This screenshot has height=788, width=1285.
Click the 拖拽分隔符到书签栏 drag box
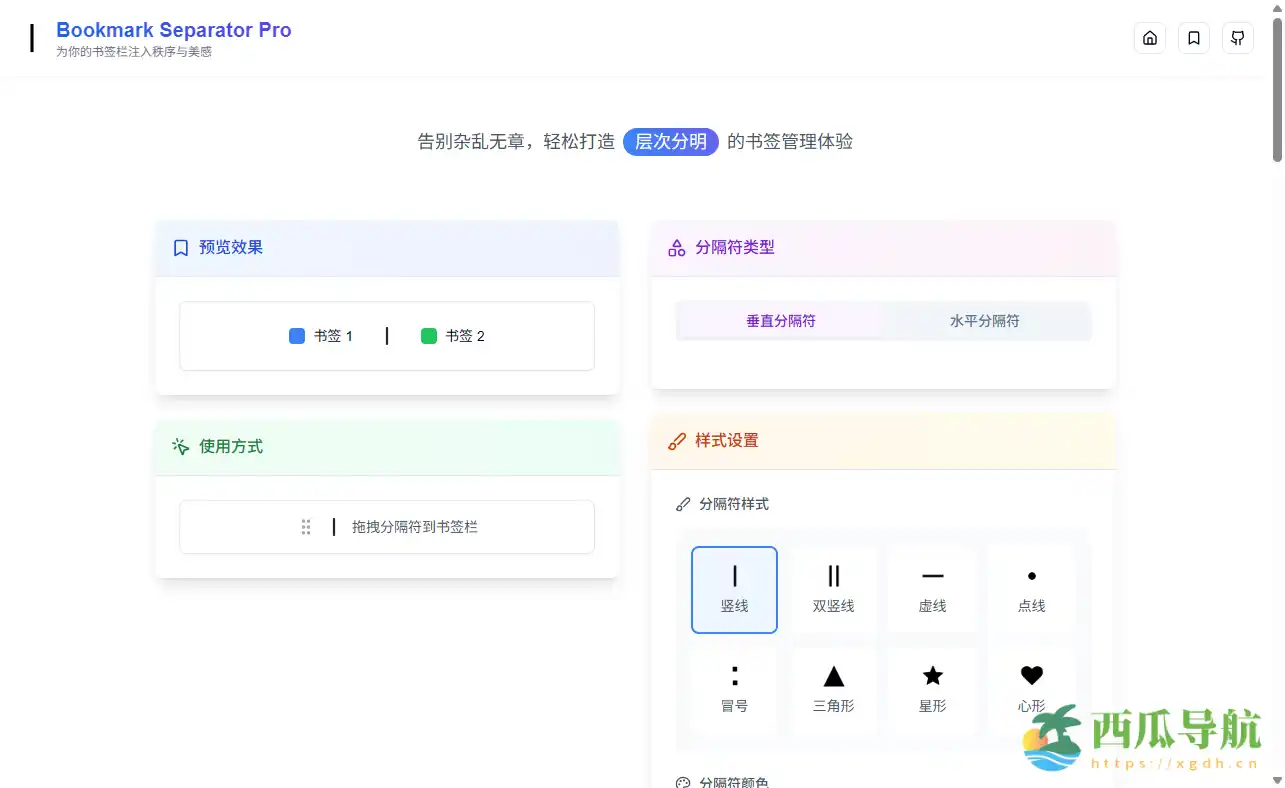(x=387, y=527)
